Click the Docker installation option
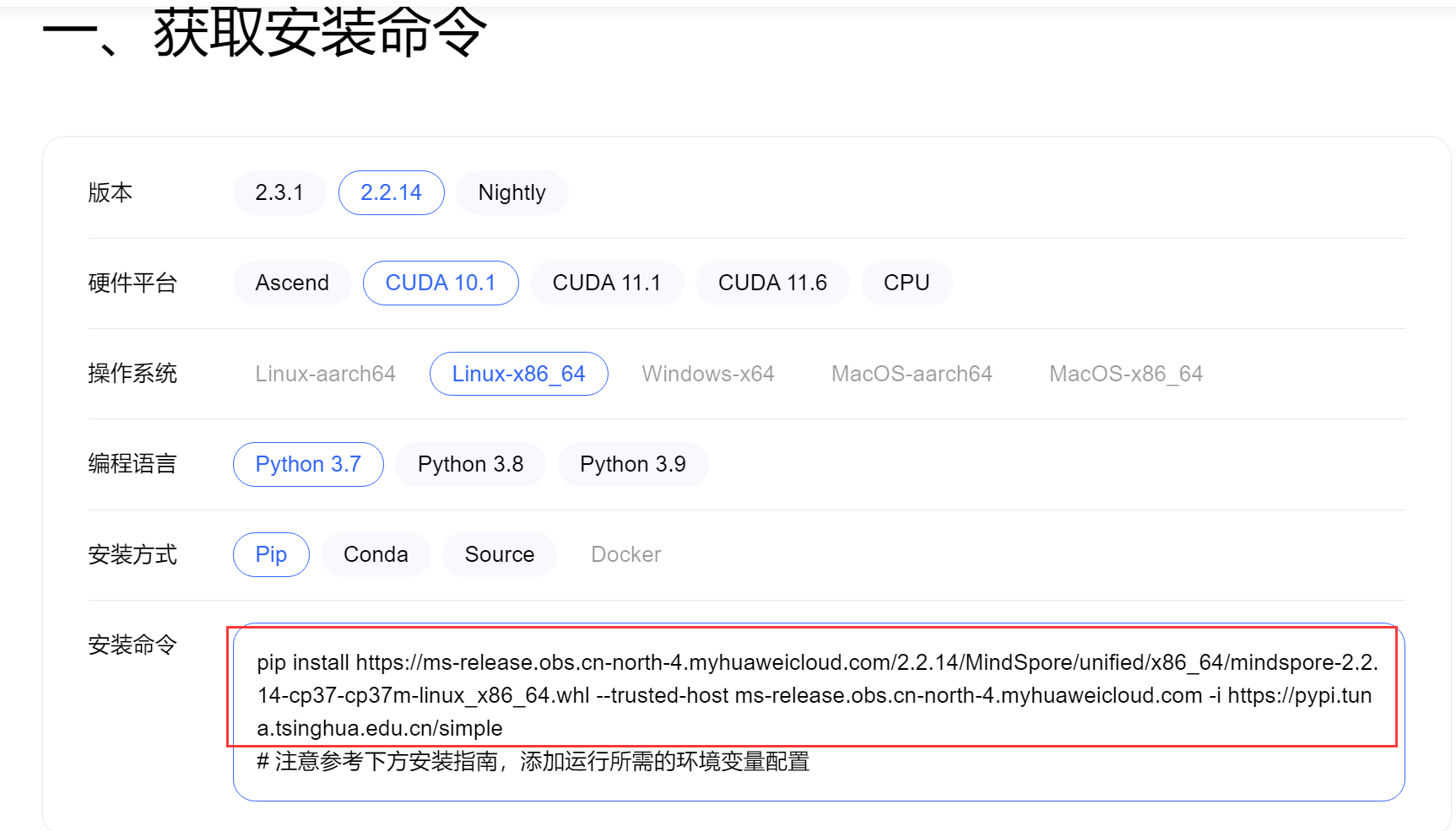Screen dimensions: 1456x831 coord(625,554)
